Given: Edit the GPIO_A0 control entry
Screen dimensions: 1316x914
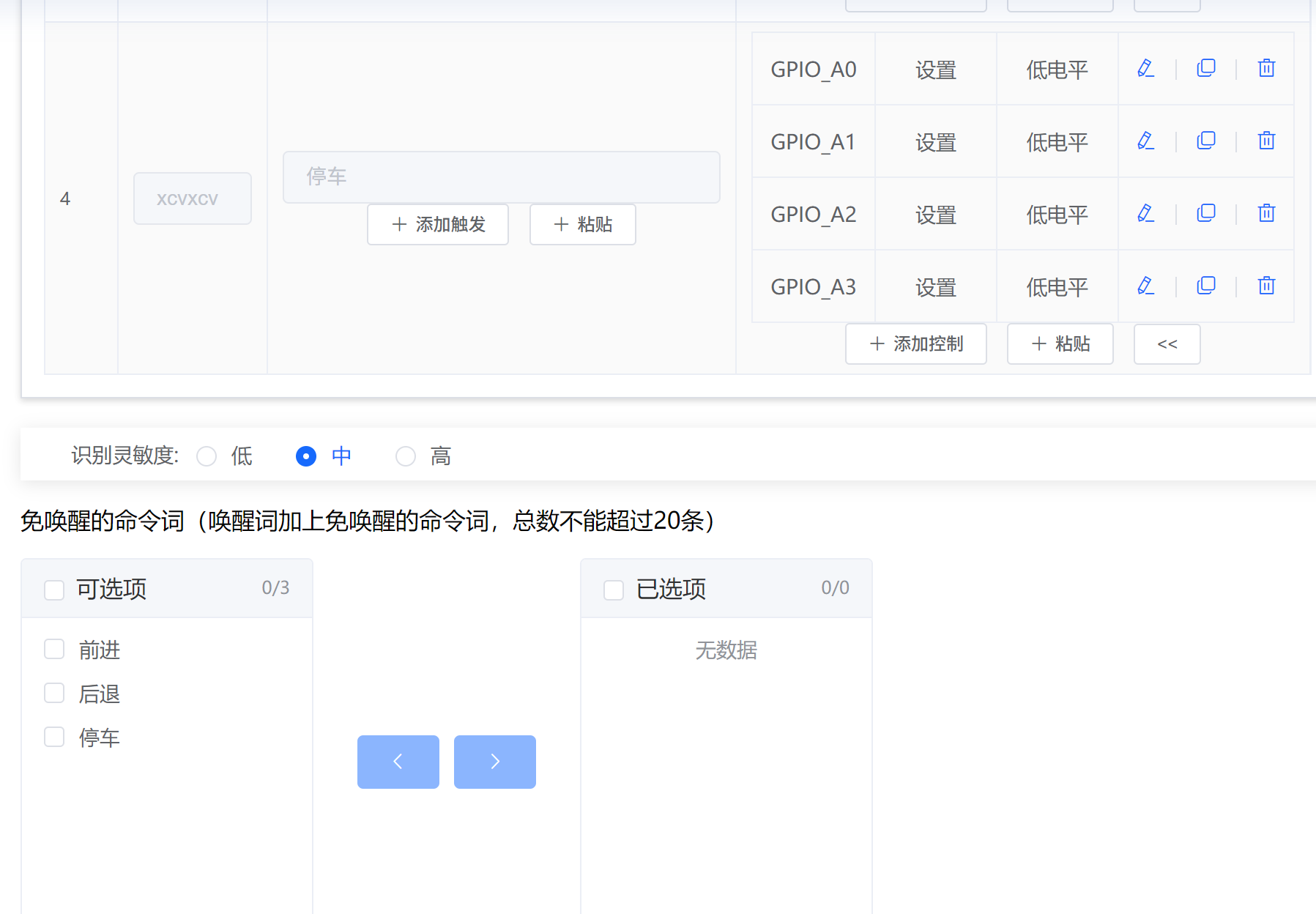Looking at the screenshot, I should pos(1145,68).
